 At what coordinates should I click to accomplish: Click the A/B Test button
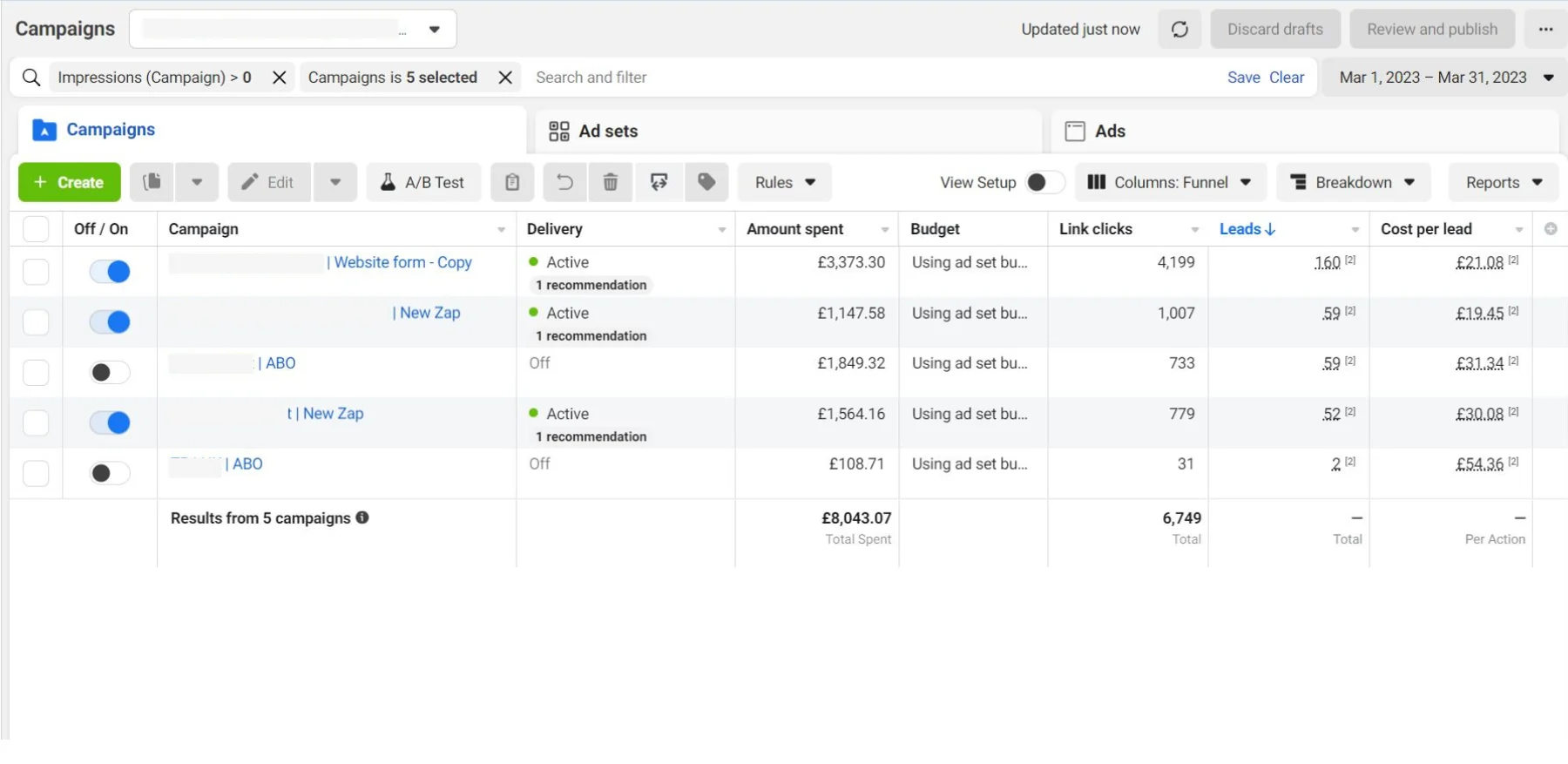click(x=423, y=182)
